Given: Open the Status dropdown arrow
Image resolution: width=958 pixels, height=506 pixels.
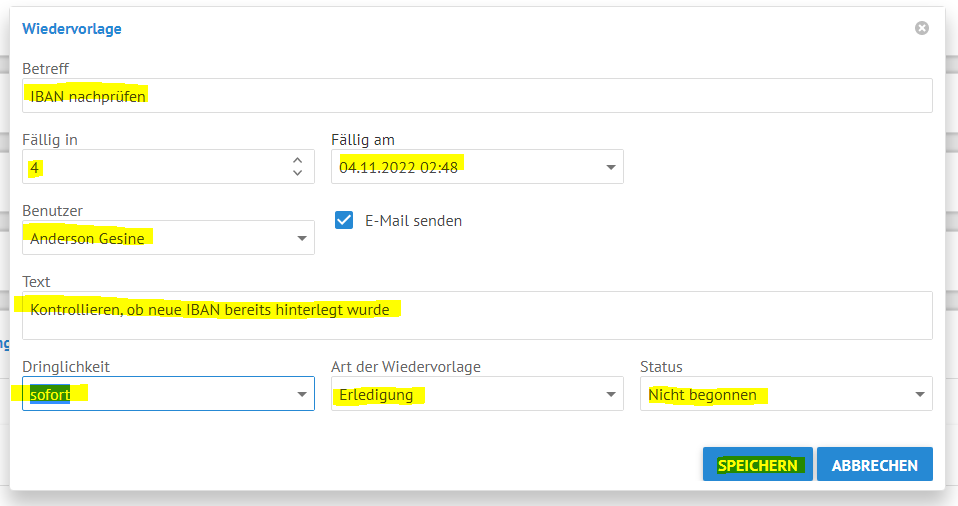Looking at the screenshot, I should (x=920, y=394).
